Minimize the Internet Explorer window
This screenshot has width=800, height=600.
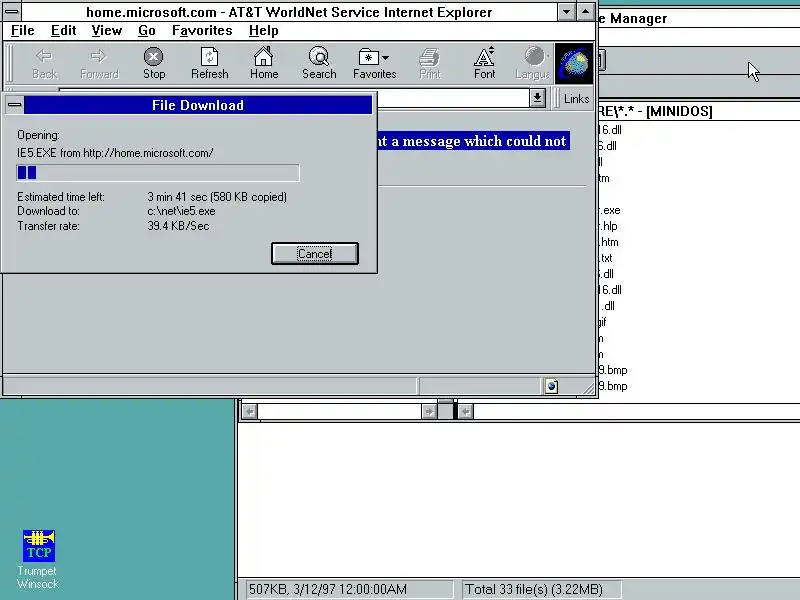(566, 11)
